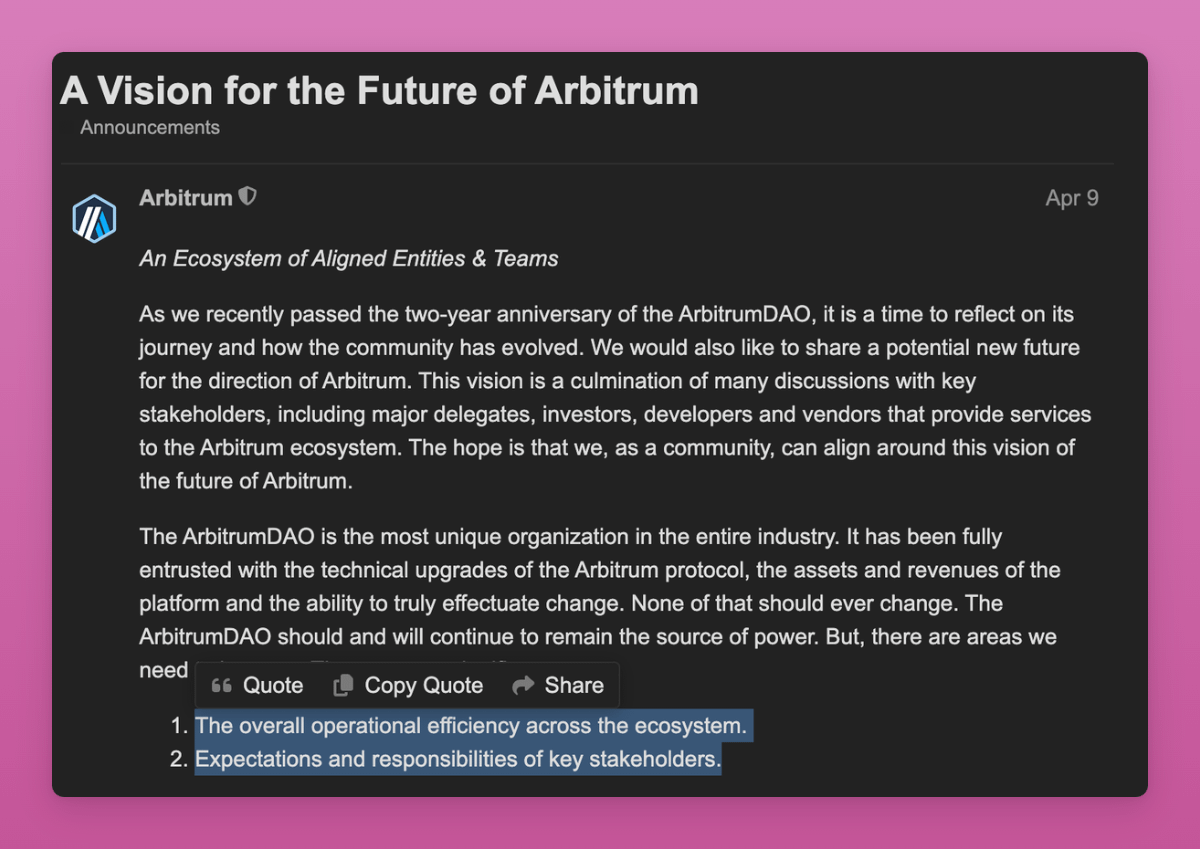Screen dimensions: 1200x849
Task: Click the italic subtitle about Aligned Entities
Action: 349,259
